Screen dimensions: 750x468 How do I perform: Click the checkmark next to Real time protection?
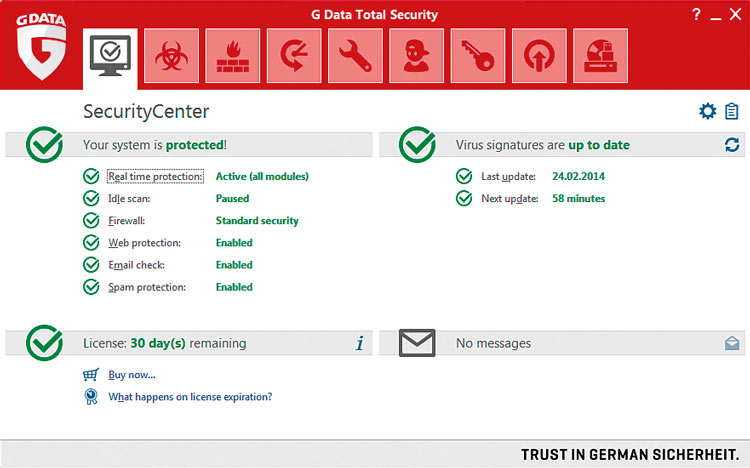(91, 176)
